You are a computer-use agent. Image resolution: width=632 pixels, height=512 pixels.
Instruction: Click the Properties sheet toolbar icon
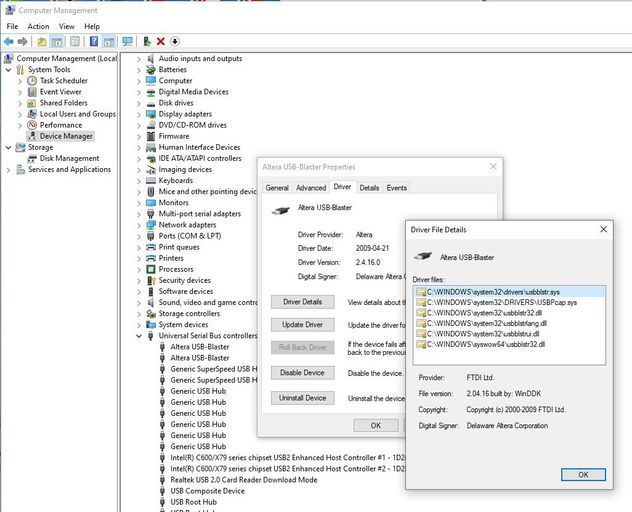[75, 42]
